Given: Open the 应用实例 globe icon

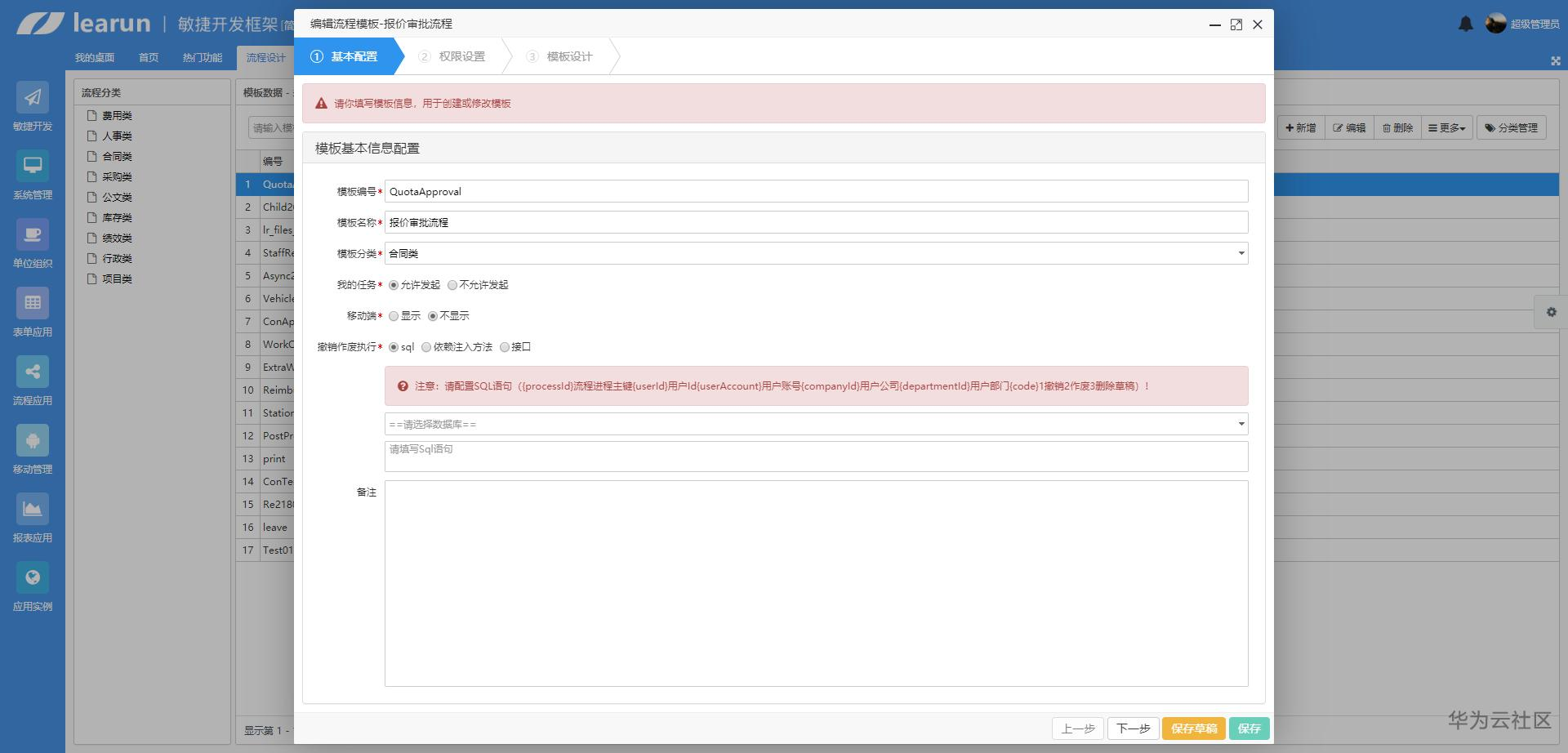Looking at the screenshot, I should point(33,578).
